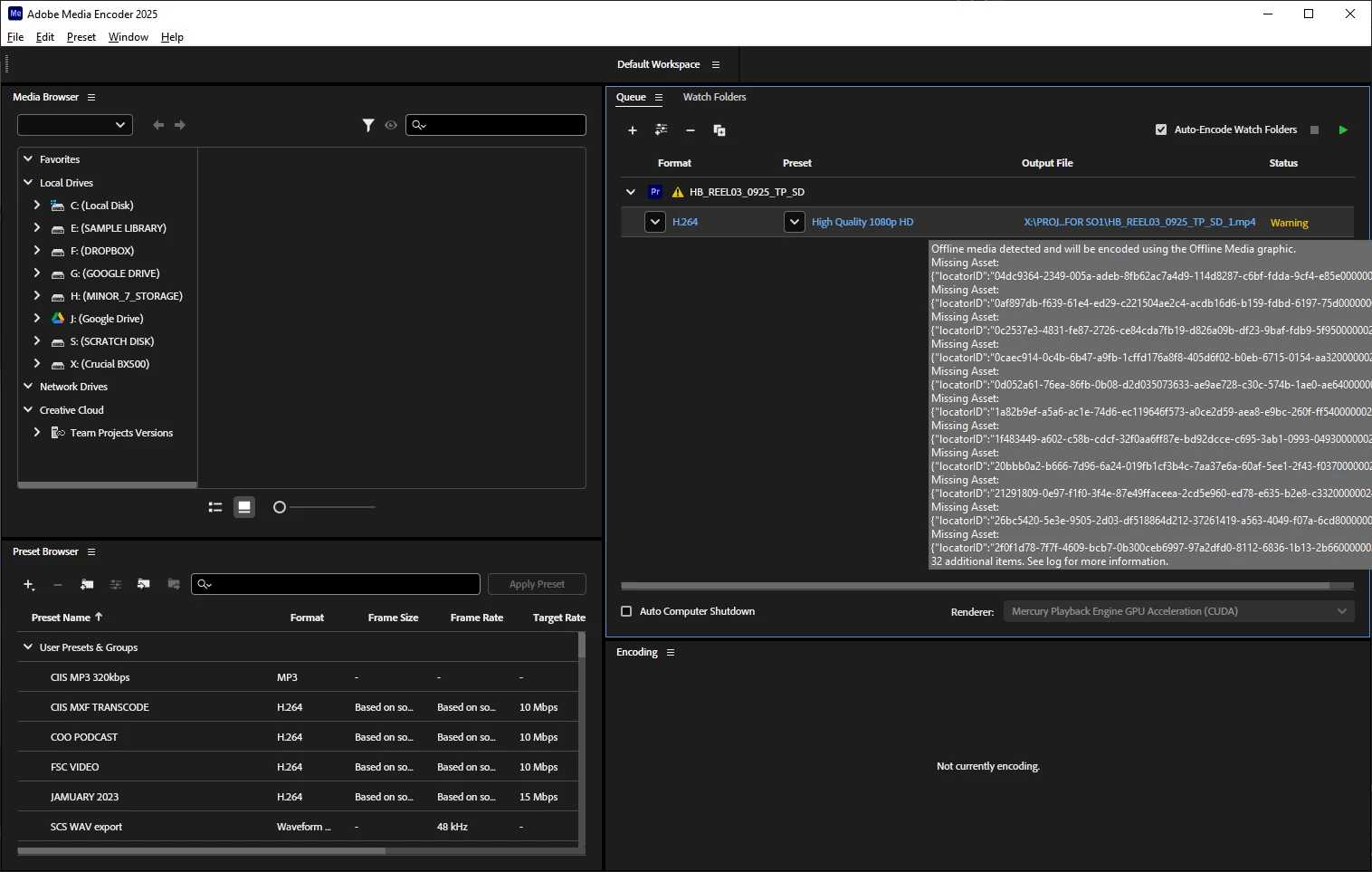Image resolution: width=1372 pixels, height=872 pixels.
Task: Collapse the Local Drives node
Action: tap(28, 183)
